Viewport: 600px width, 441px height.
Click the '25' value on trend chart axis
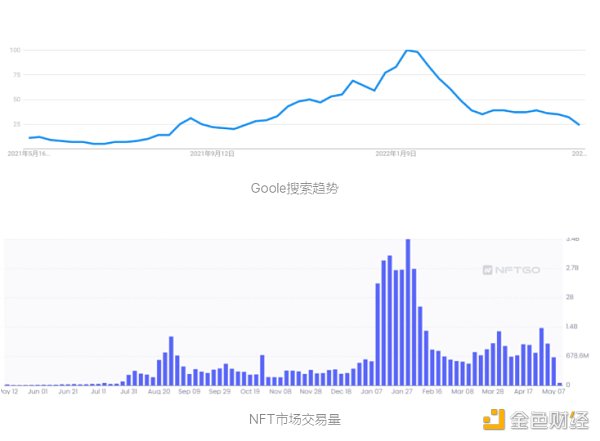point(17,124)
